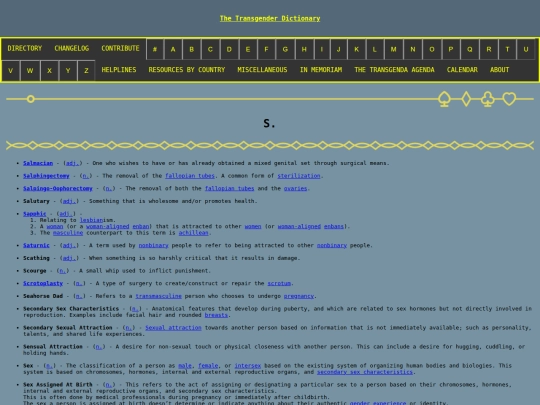Jump to letter J entries

[339, 49]
